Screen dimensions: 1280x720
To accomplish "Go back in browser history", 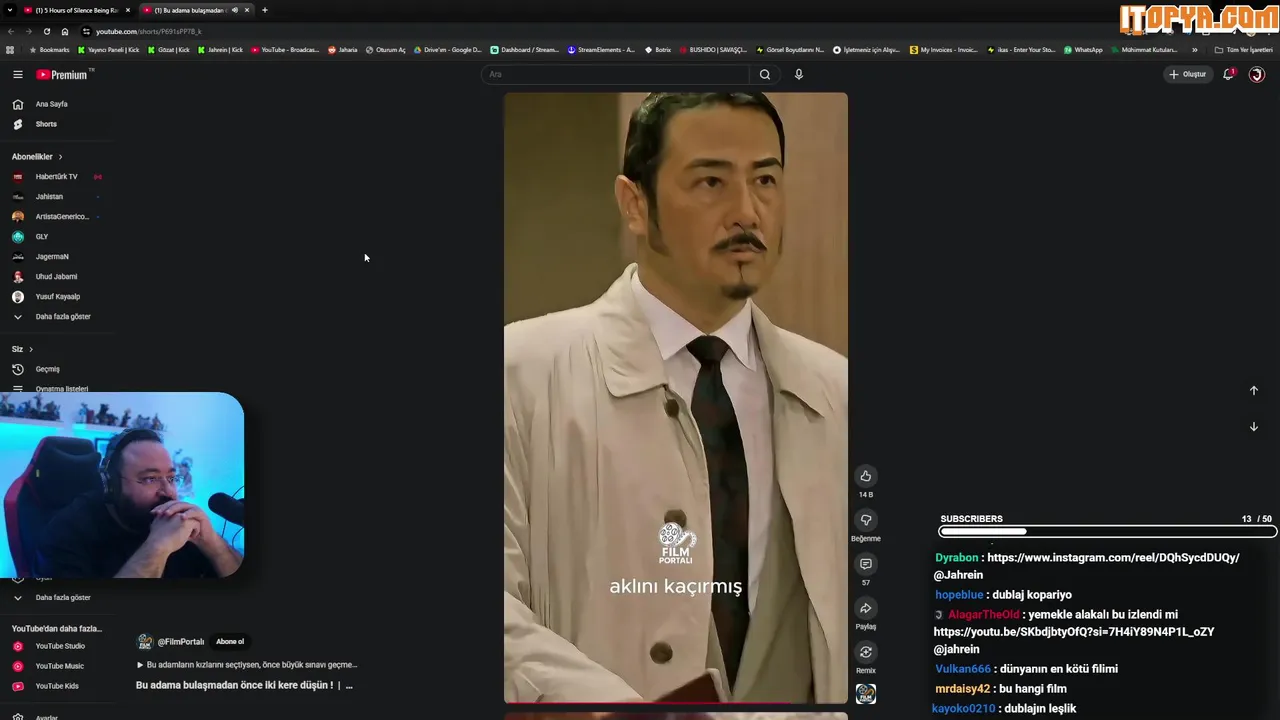I will [12, 31].
